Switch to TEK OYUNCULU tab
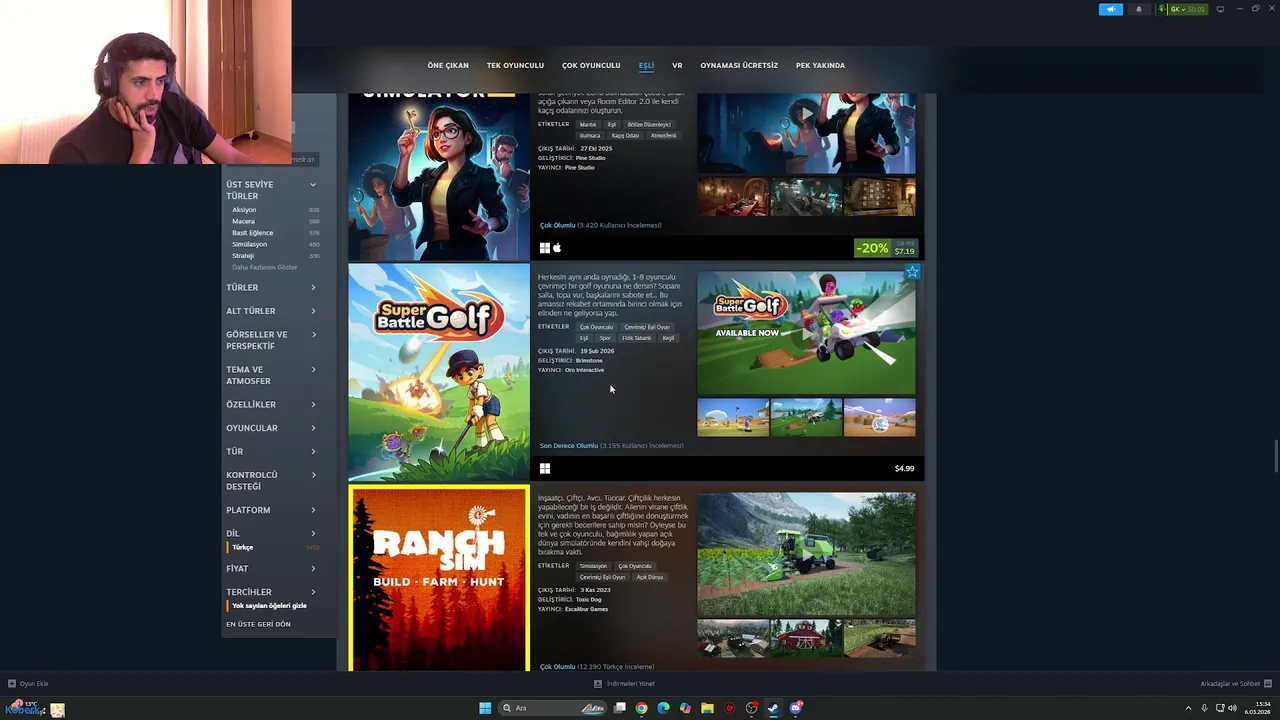Image resolution: width=1280 pixels, height=720 pixels. 515,65
